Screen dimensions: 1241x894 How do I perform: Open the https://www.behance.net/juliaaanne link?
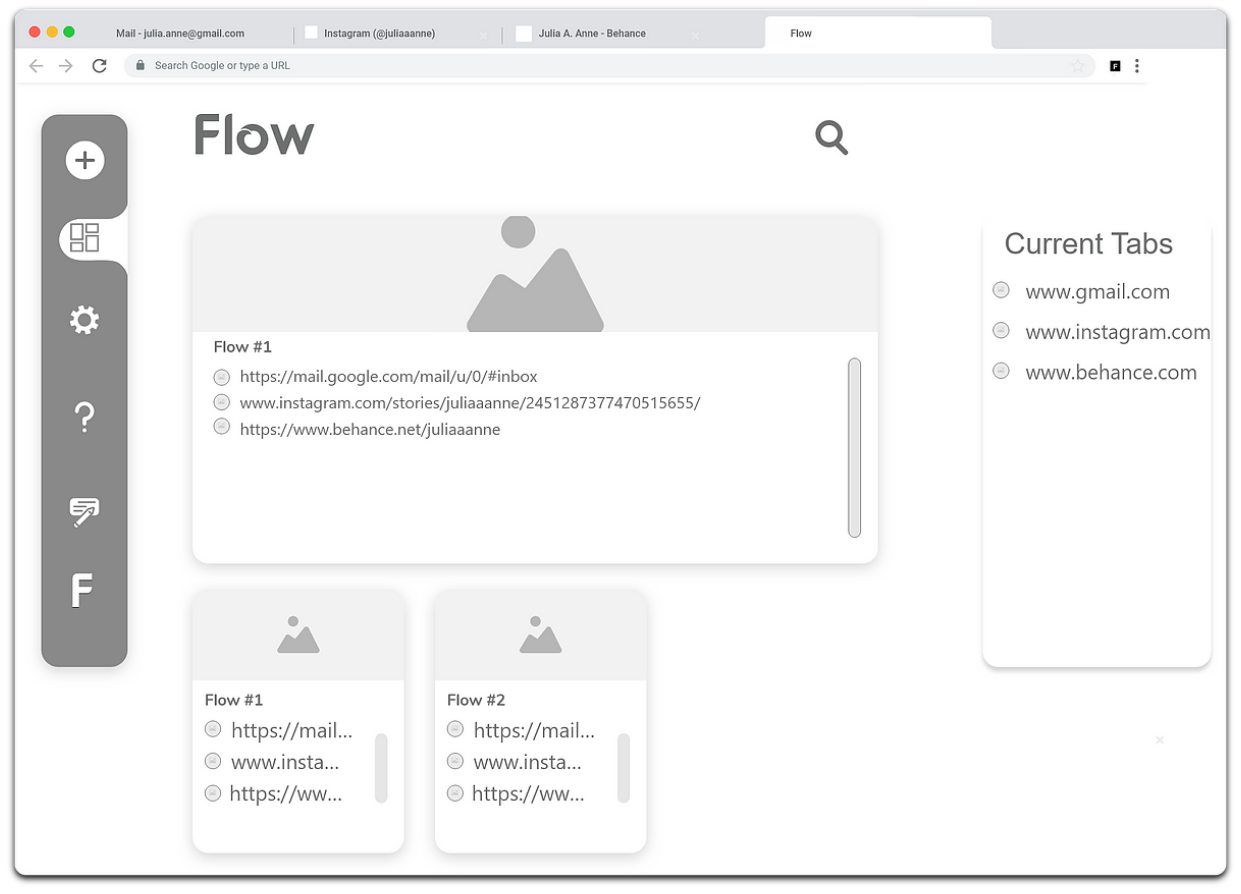[370, 430]
